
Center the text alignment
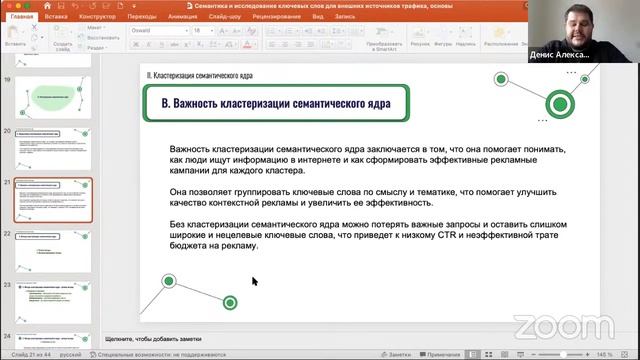click(x=285, y=44)
